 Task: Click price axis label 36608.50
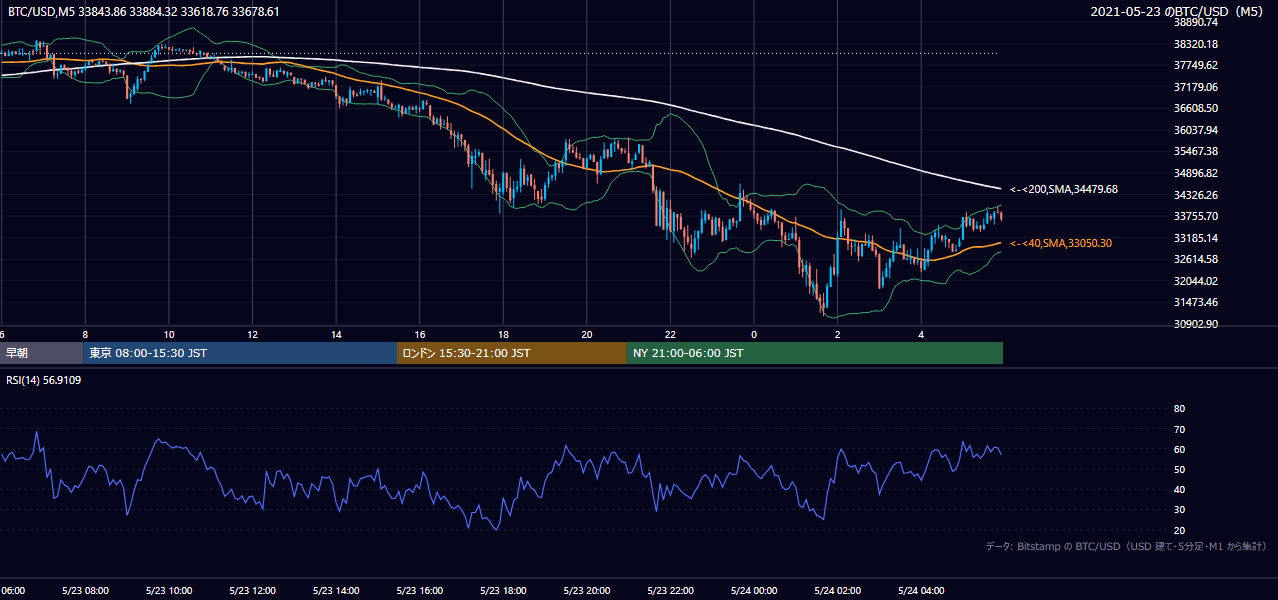click(1195, 108)
